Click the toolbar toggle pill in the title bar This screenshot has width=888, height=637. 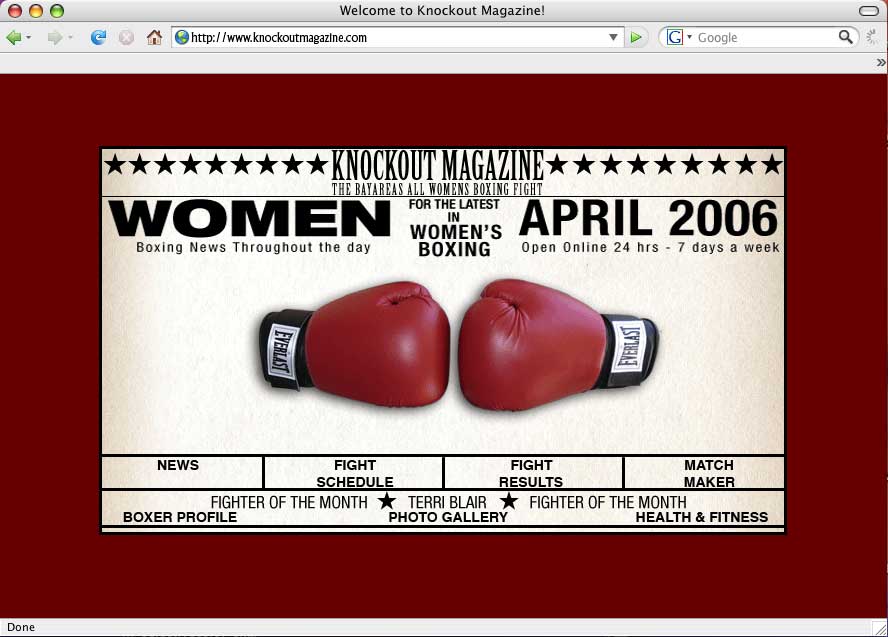point(868,10)
